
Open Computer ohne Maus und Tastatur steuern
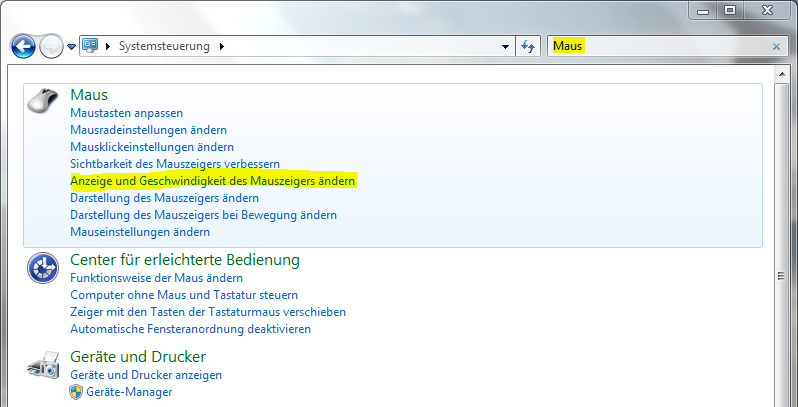click(x=184, y=295)
